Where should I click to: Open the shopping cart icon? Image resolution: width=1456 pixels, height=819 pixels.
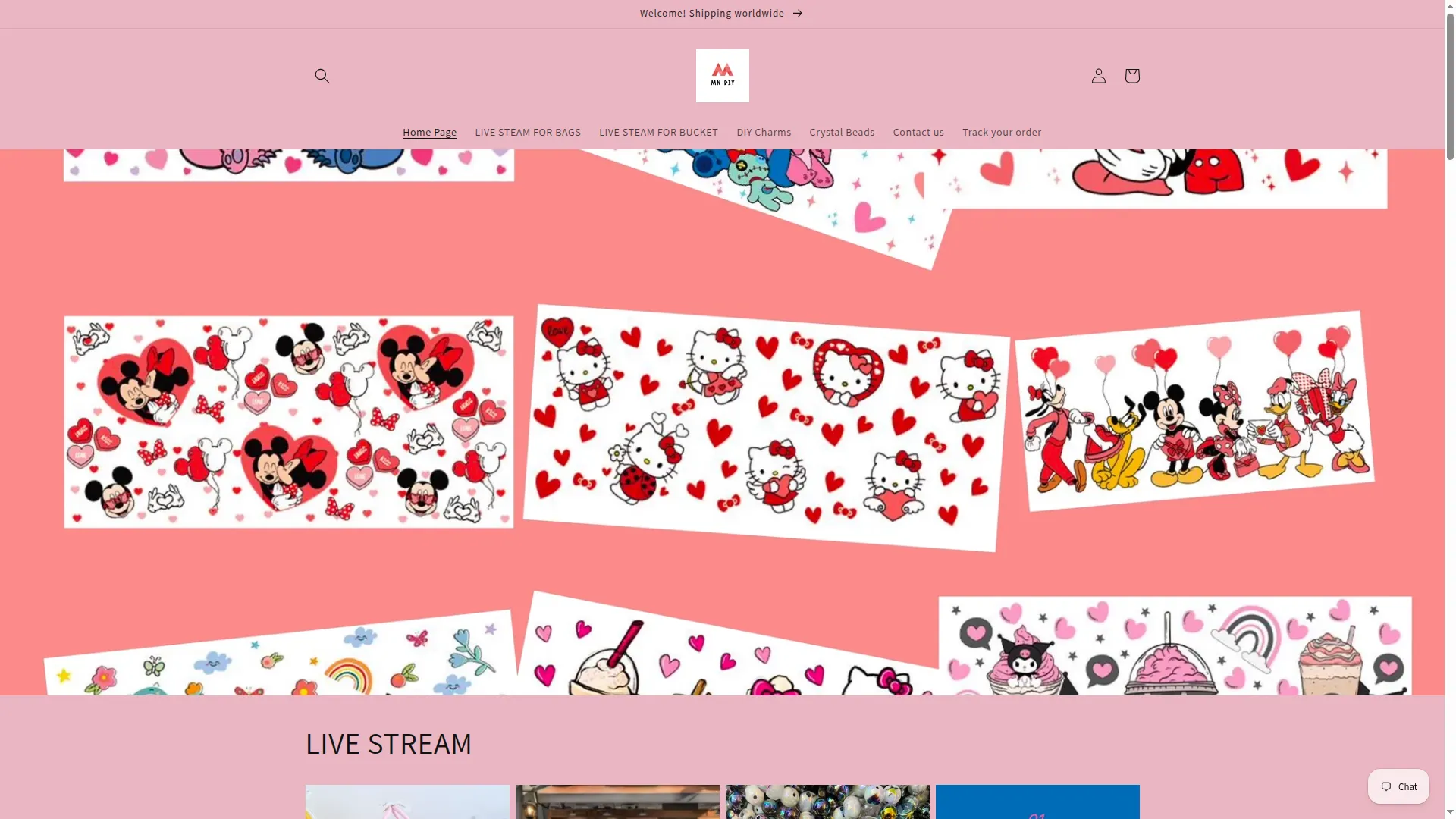[x=1132, y=76]
